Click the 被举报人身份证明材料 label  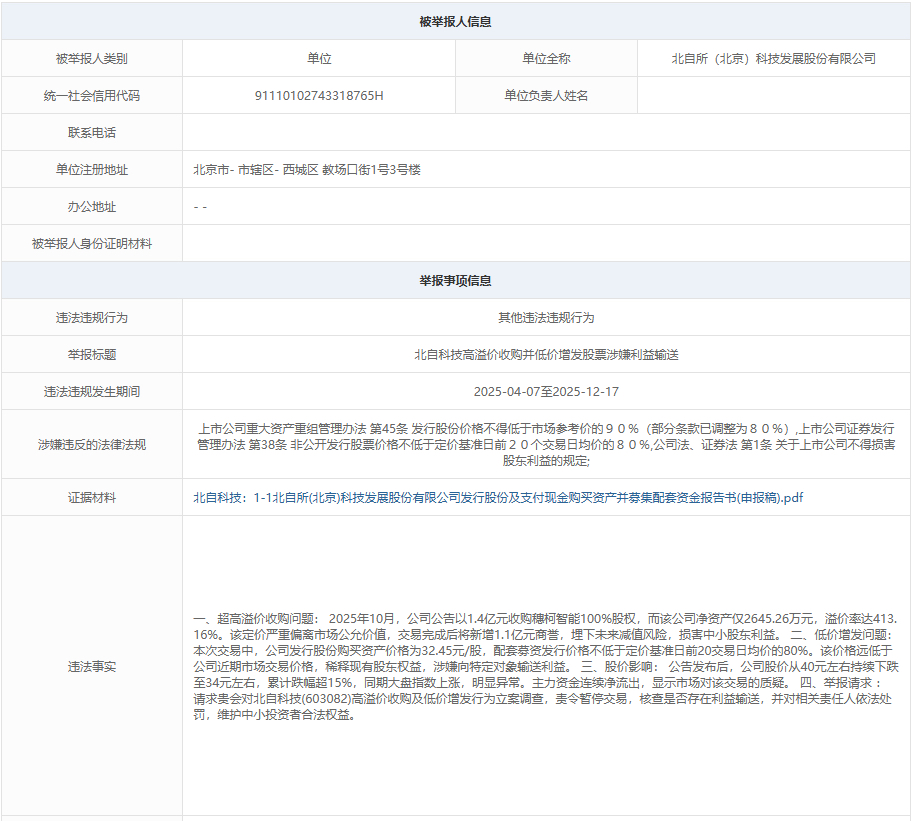pos(92,244)
